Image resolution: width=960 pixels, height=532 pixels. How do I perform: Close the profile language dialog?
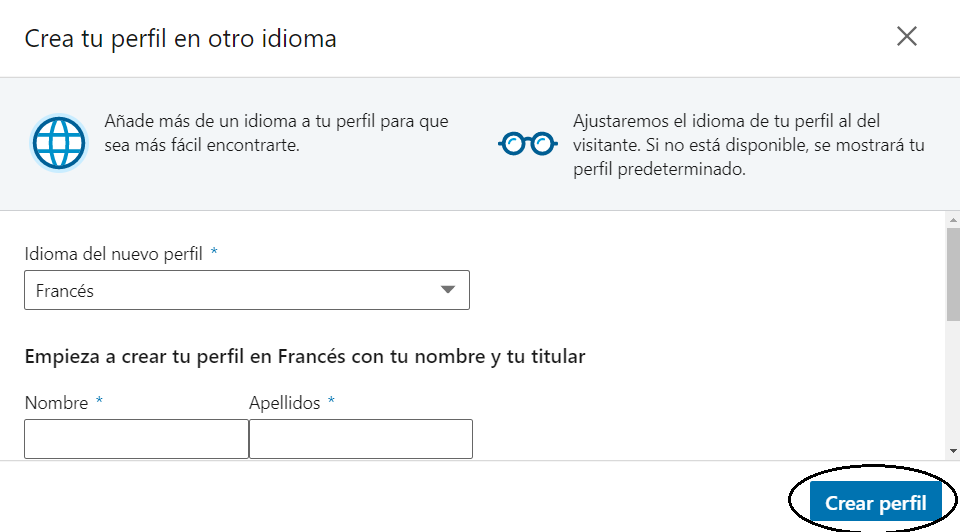(907, 37)
